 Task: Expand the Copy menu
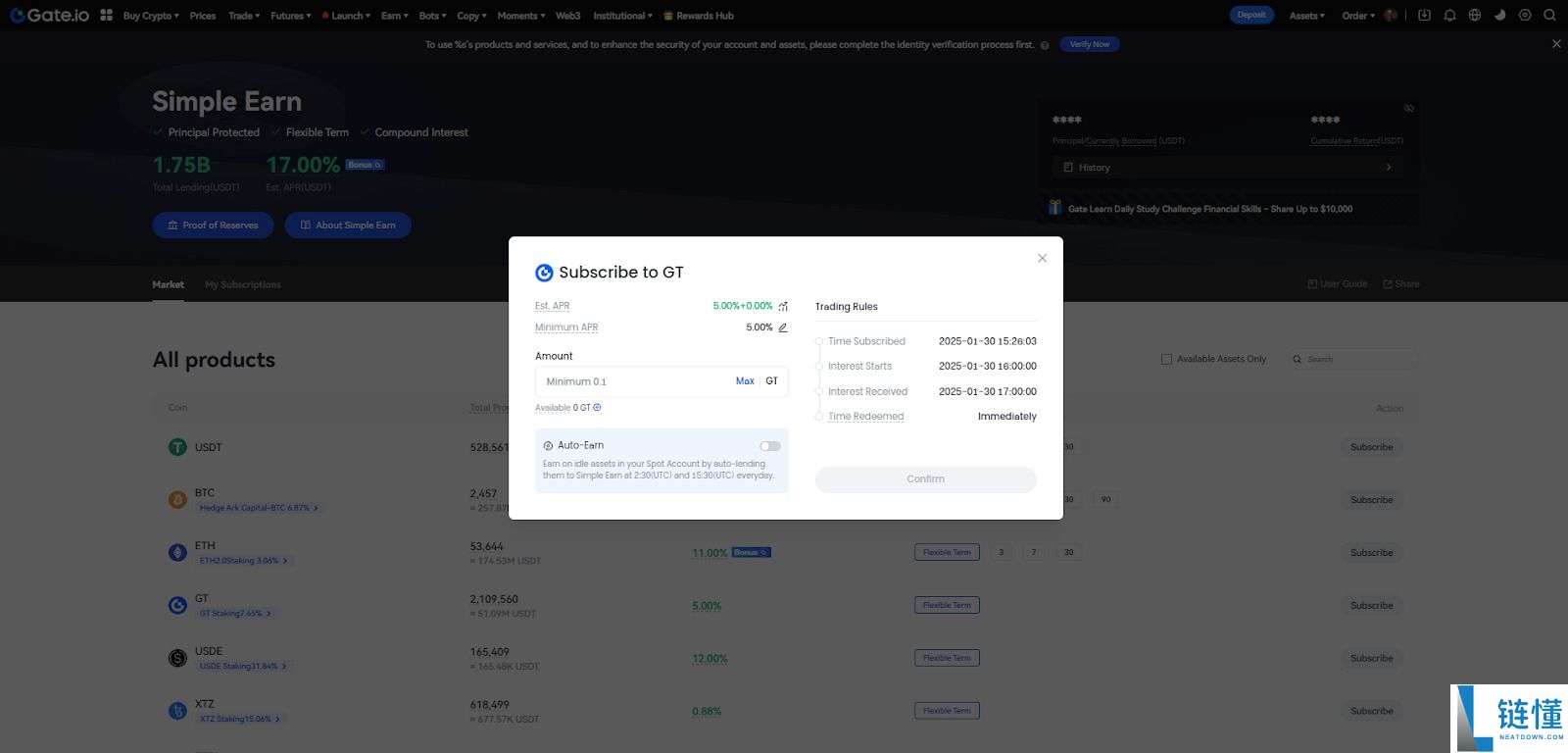pyautogui.click(x=471, y=16)
